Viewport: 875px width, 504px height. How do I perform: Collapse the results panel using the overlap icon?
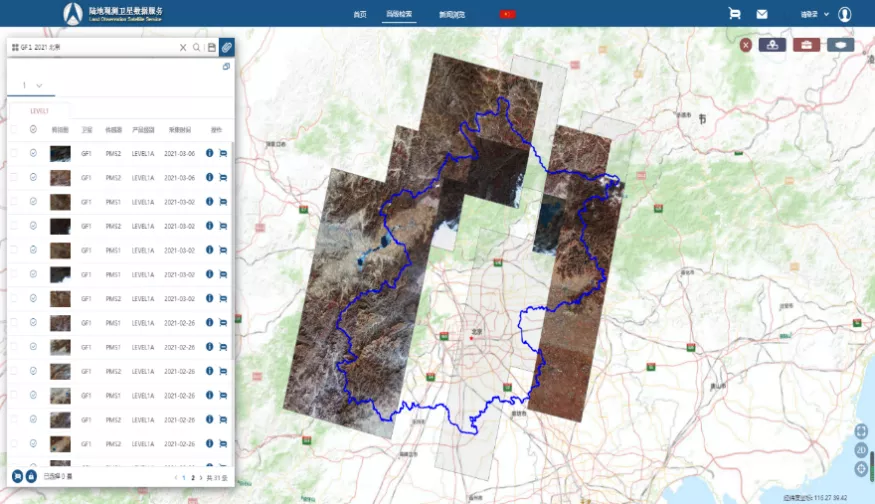(226, 67)
